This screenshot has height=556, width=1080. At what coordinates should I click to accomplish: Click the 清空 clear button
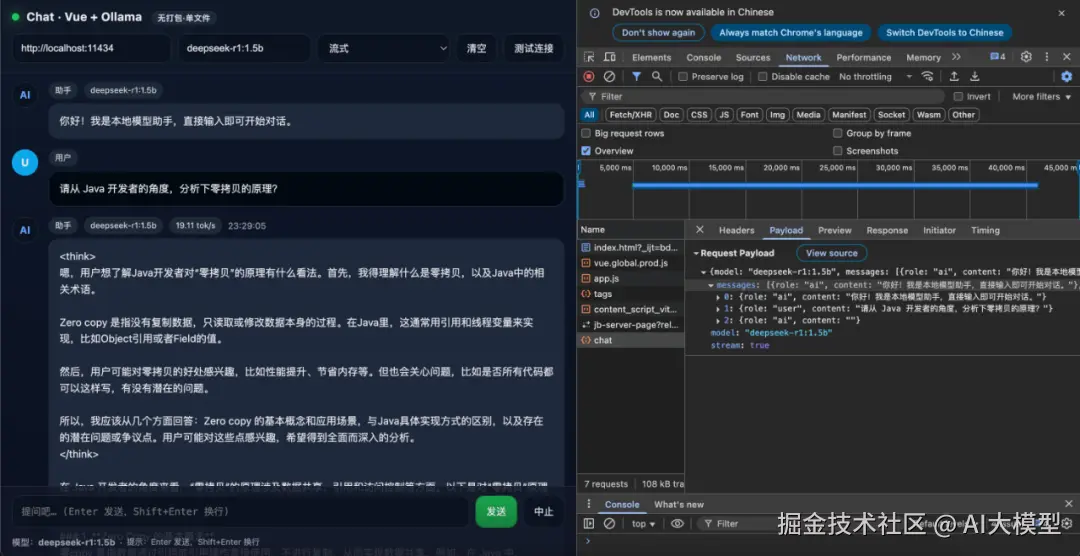pyautogui.click(x=477, y=48)
